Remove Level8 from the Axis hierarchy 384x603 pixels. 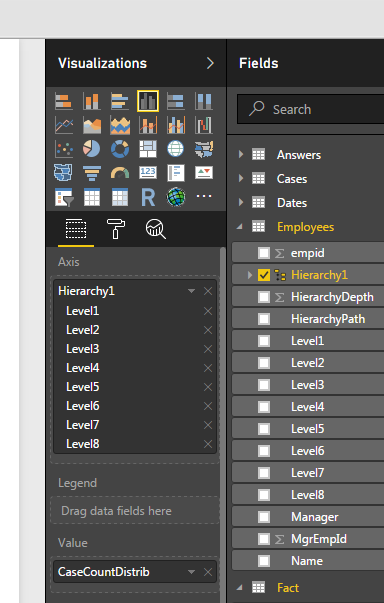pyautogui.click(x=208, y=444)
